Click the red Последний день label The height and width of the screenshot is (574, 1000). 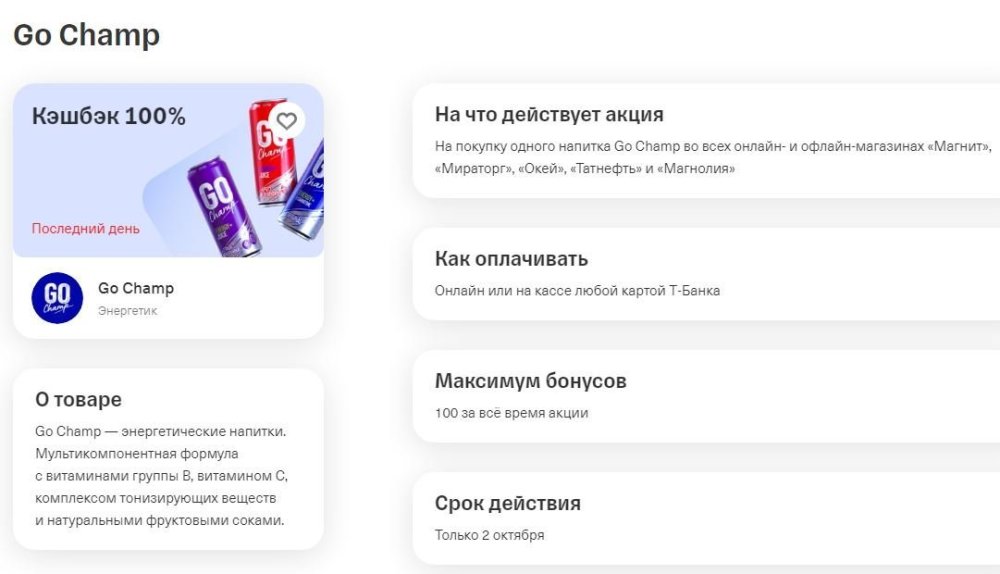coord(85,228)
